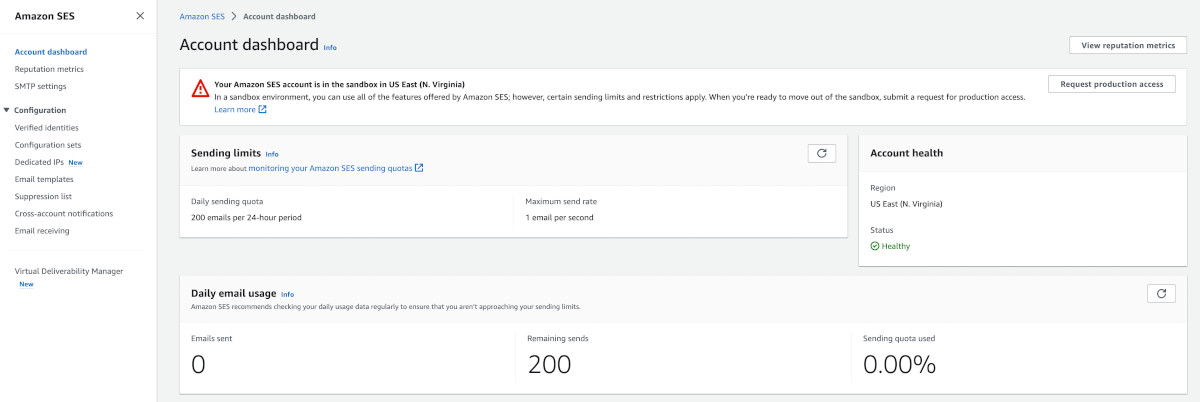The width and height of the screenshot is (1200, 402).
Task: Click the Amazon SES breadcrumb link
Action: click(201, 17)
